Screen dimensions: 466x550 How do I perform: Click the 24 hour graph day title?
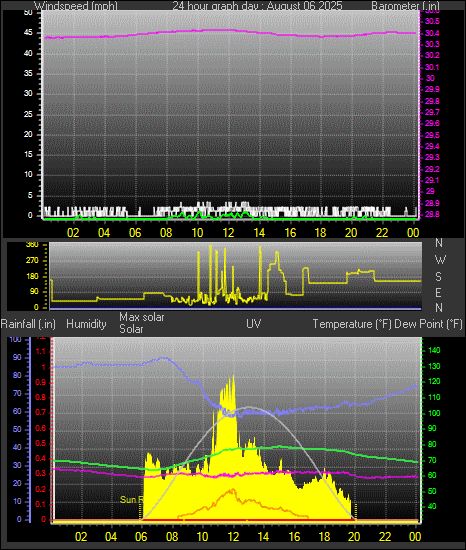coord(257,6)
